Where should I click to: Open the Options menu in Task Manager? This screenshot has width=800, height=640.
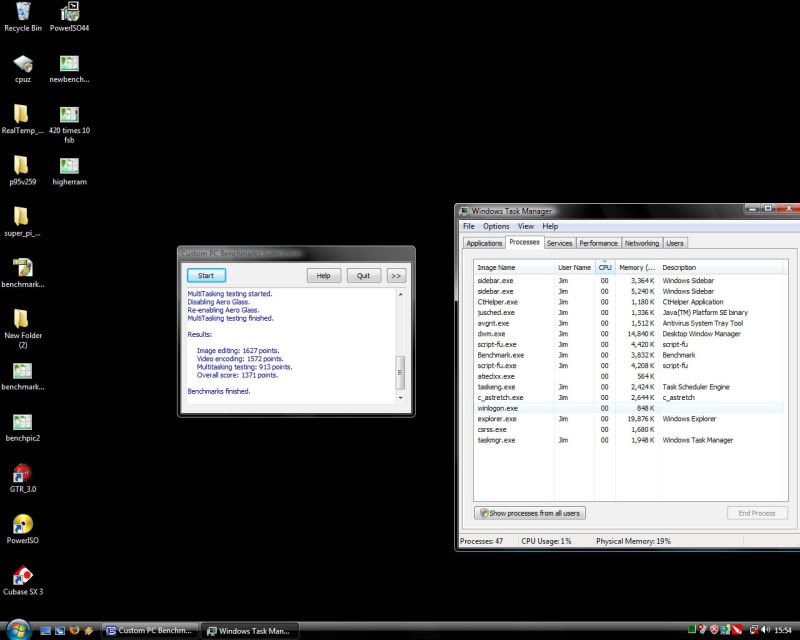point(496,227)
